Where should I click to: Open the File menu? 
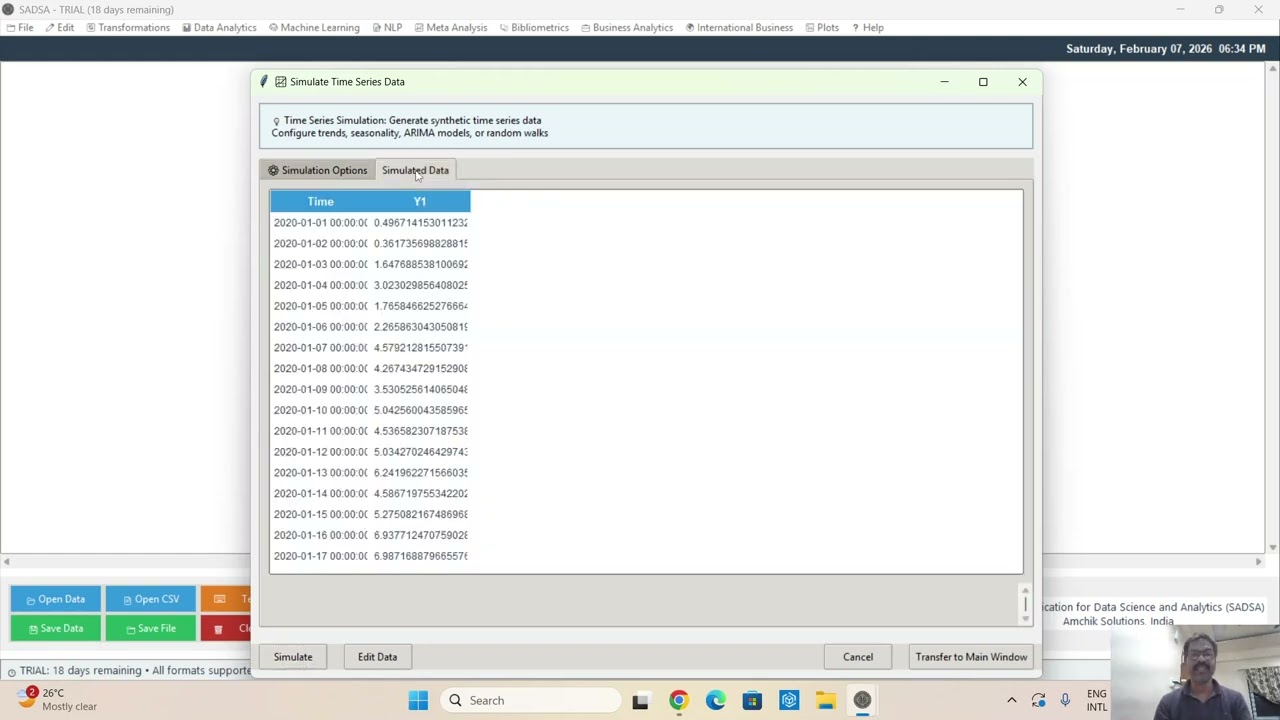pyautogui.click(x=19, y=27)
